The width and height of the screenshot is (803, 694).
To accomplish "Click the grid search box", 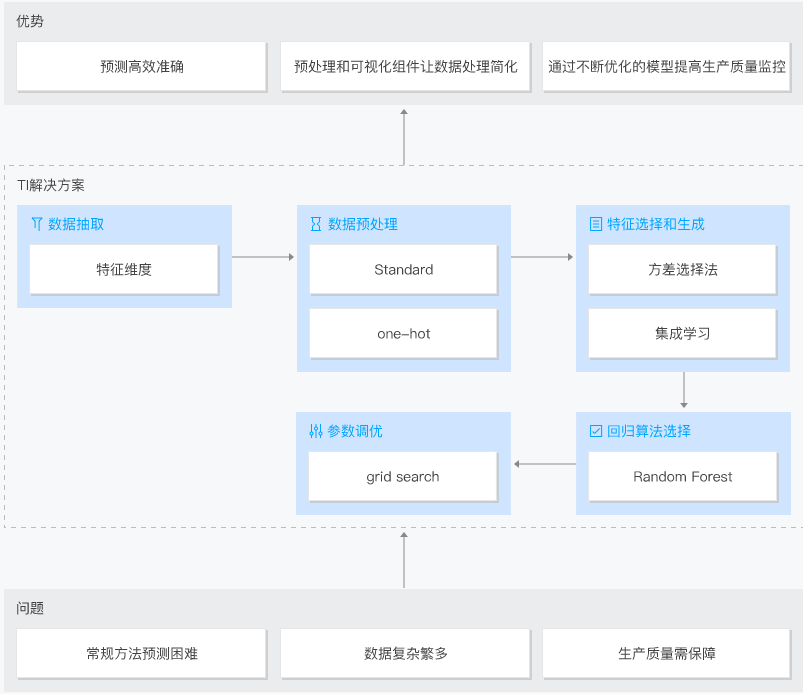I will (x=403, y=476).
